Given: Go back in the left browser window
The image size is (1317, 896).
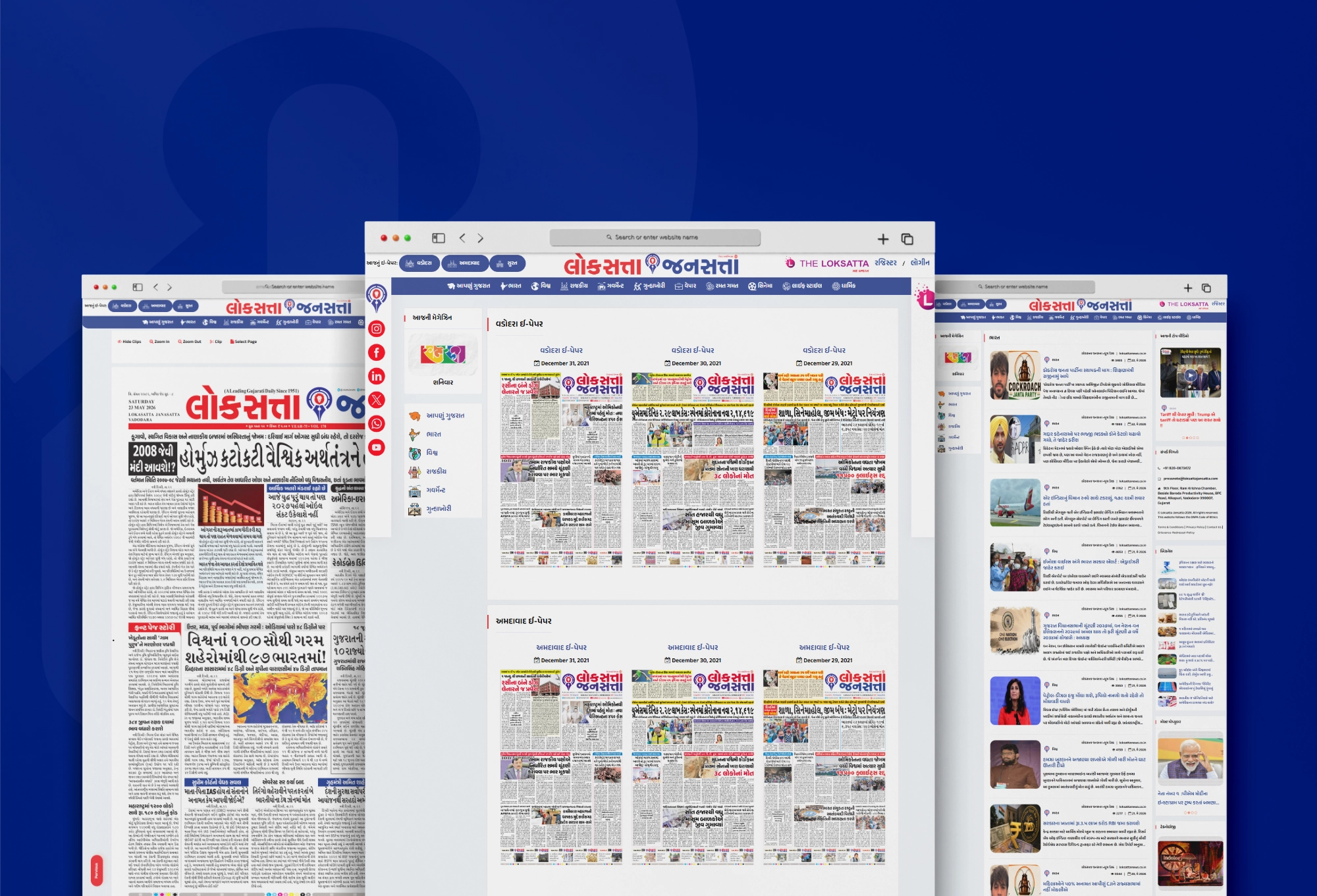Looking at the screenshot, I should tap(156, 287).
